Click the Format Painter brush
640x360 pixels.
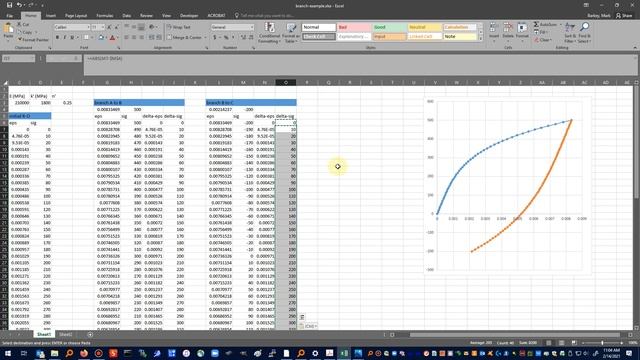click(x=33, y=40)
